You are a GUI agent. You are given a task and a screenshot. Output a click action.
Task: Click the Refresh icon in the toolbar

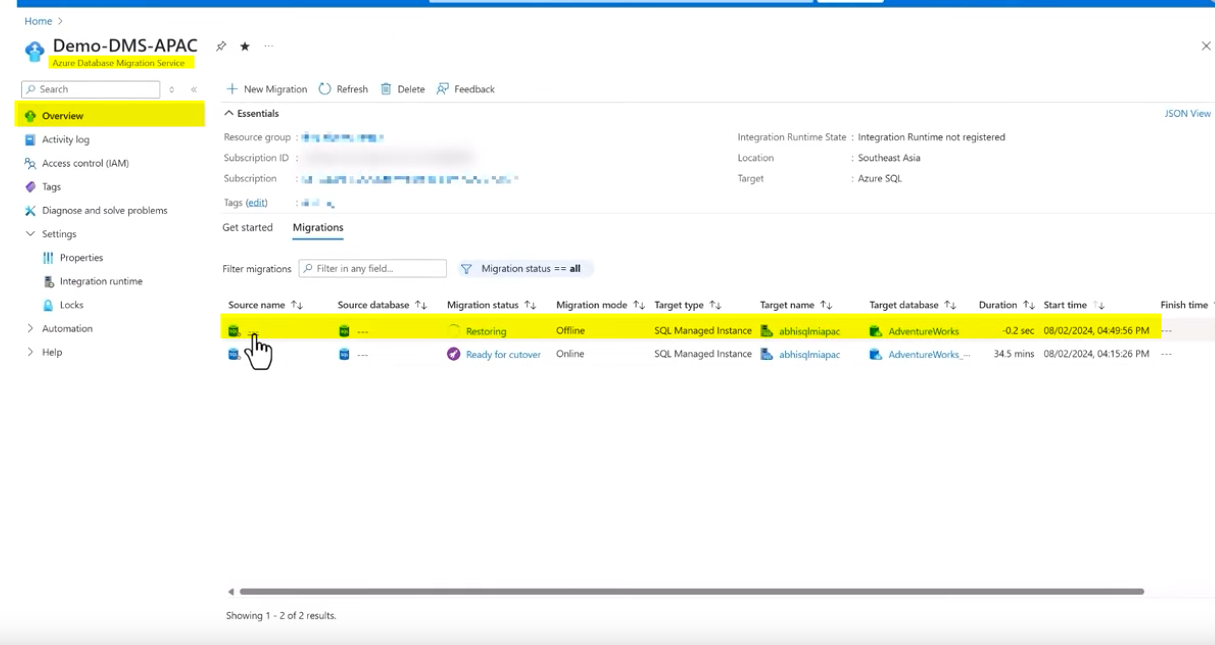coord(325,89)
